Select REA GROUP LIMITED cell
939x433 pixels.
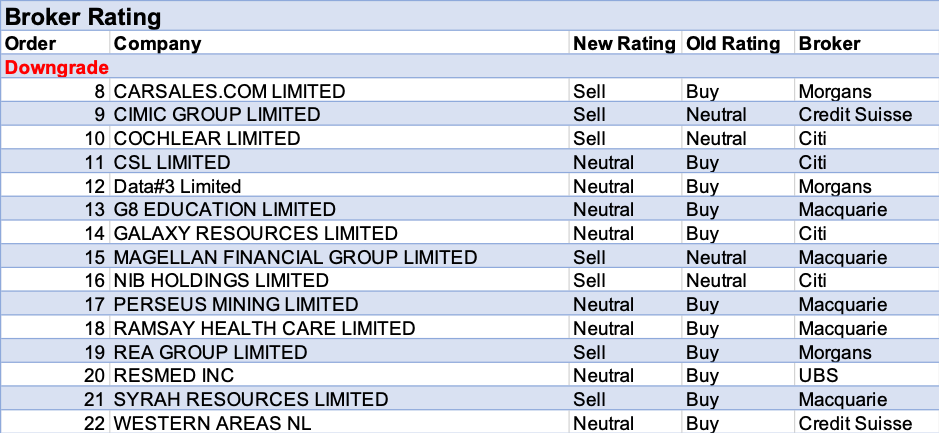(x=210, y=352)
